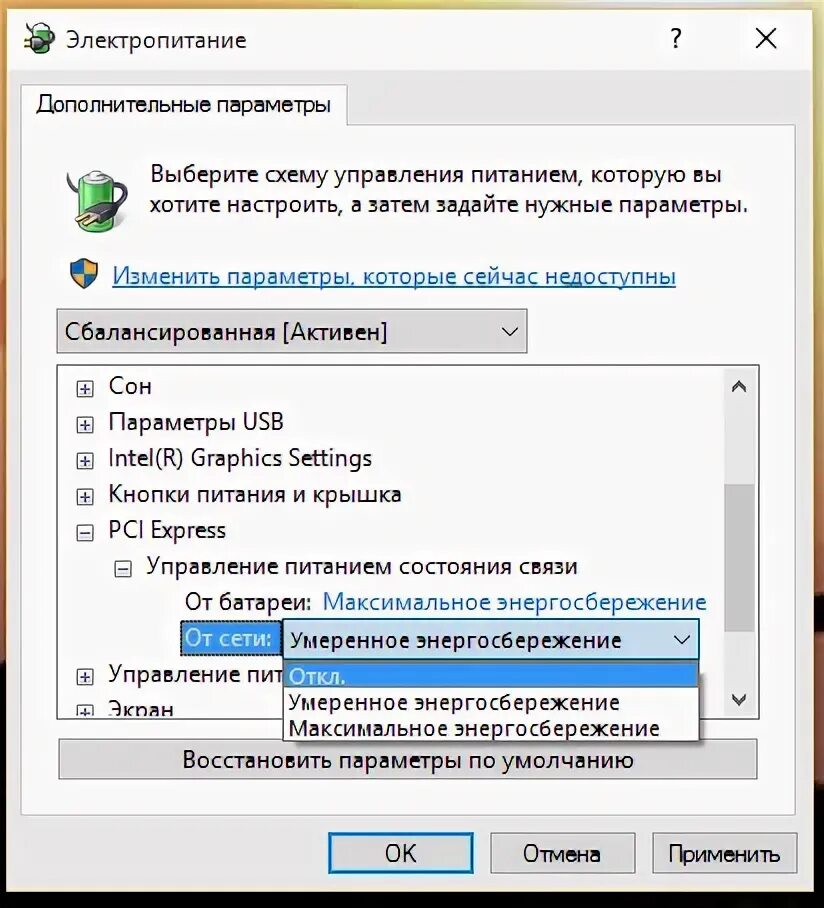The image size is (824, 908).
Task: Expand Параметры USB plus box
Action: [x=85, y=424]
